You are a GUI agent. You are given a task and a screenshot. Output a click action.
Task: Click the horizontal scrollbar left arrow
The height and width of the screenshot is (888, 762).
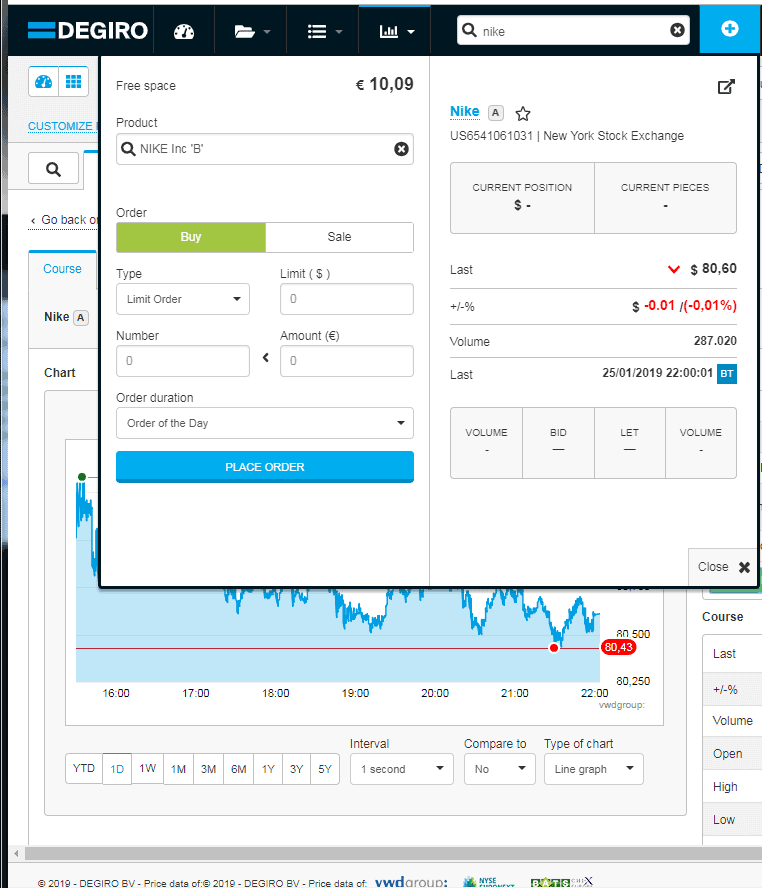point(16,853)
